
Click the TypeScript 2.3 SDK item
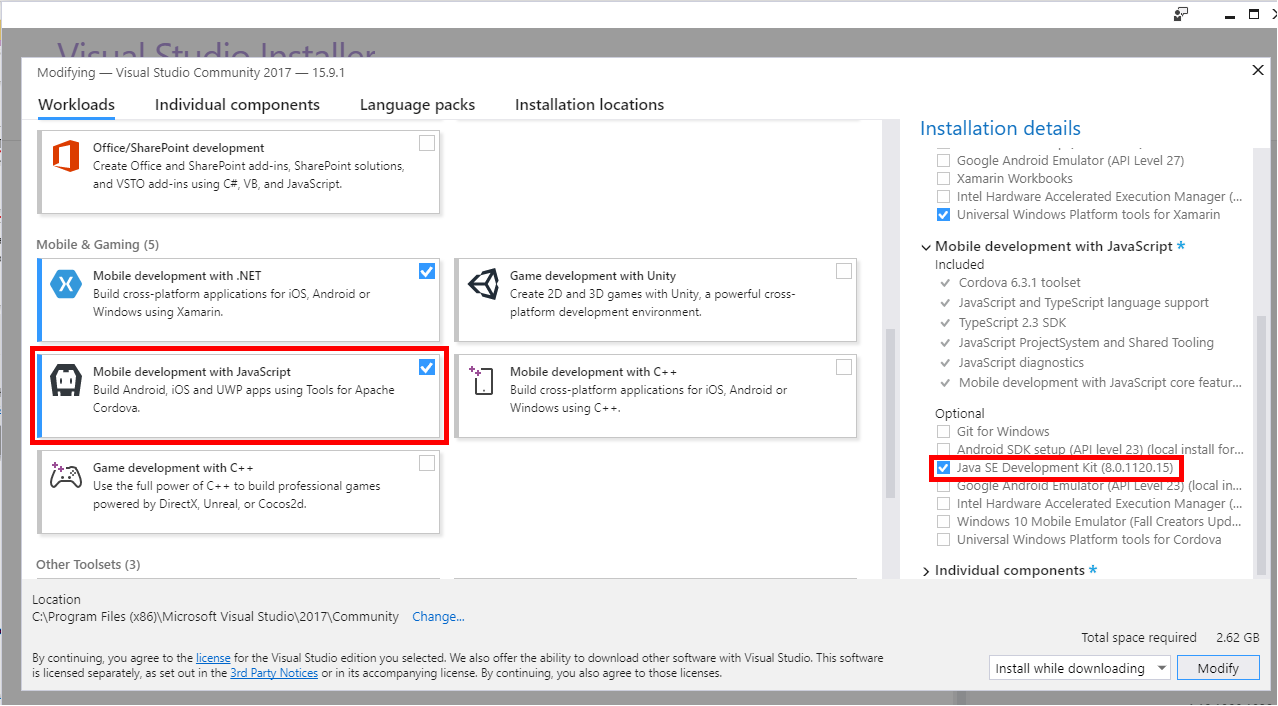click(x=1012, y=323)
